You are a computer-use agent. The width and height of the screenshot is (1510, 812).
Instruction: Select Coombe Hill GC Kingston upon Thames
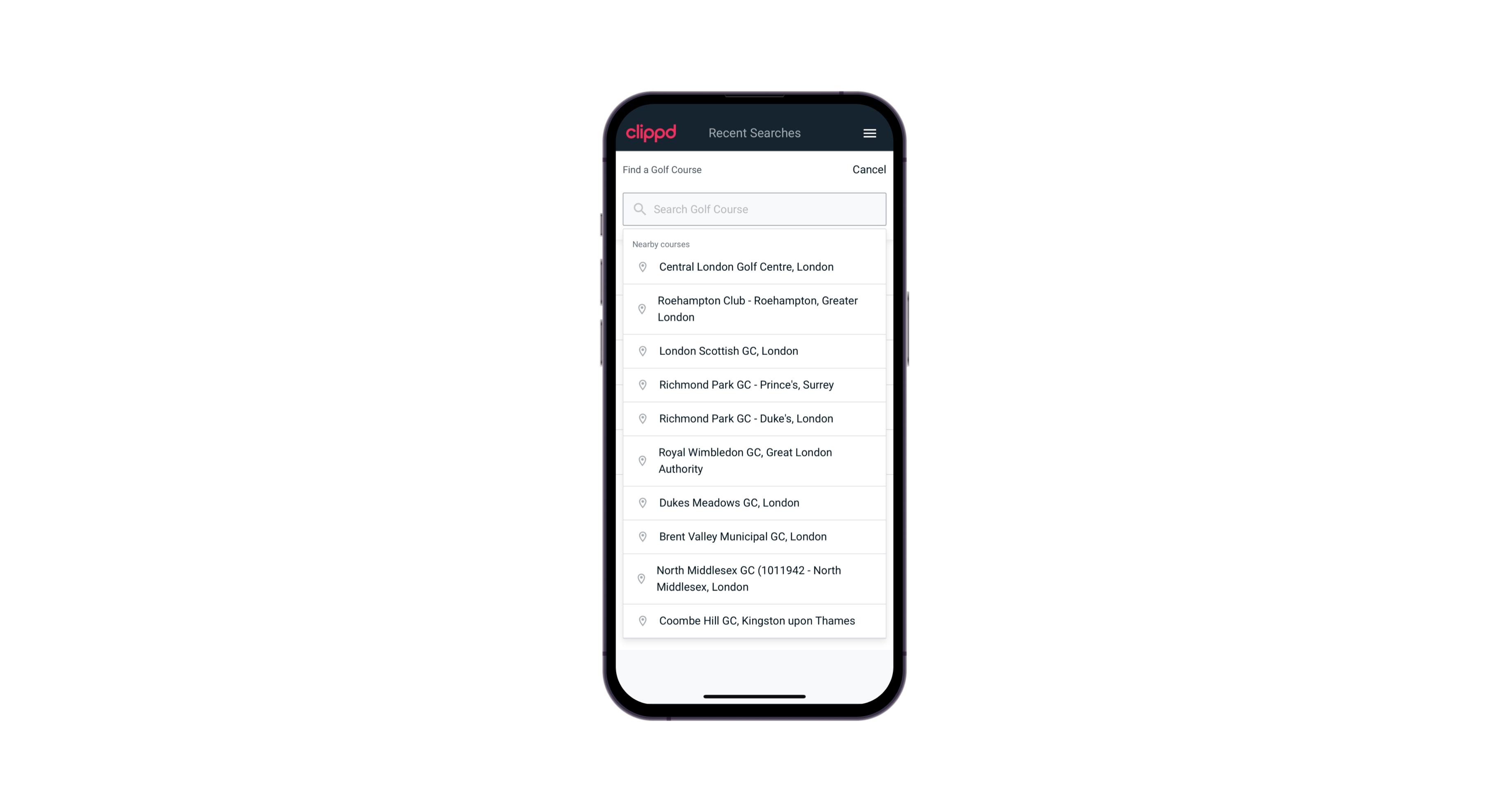755,620
